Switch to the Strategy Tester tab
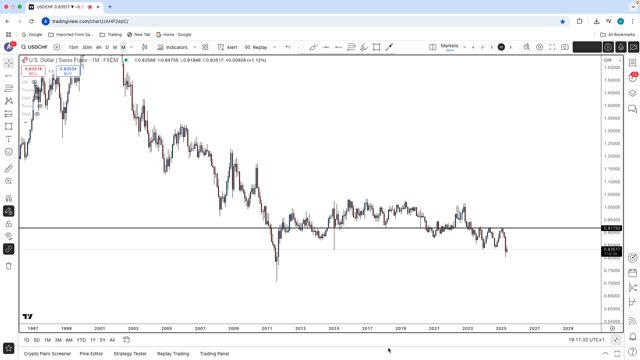 click(130, 353)
